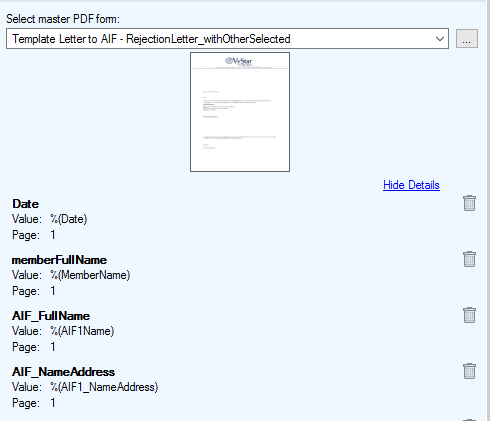Delete AIF_NameAddress field via trash icon
490x421 pixels.
pos(469,371)
